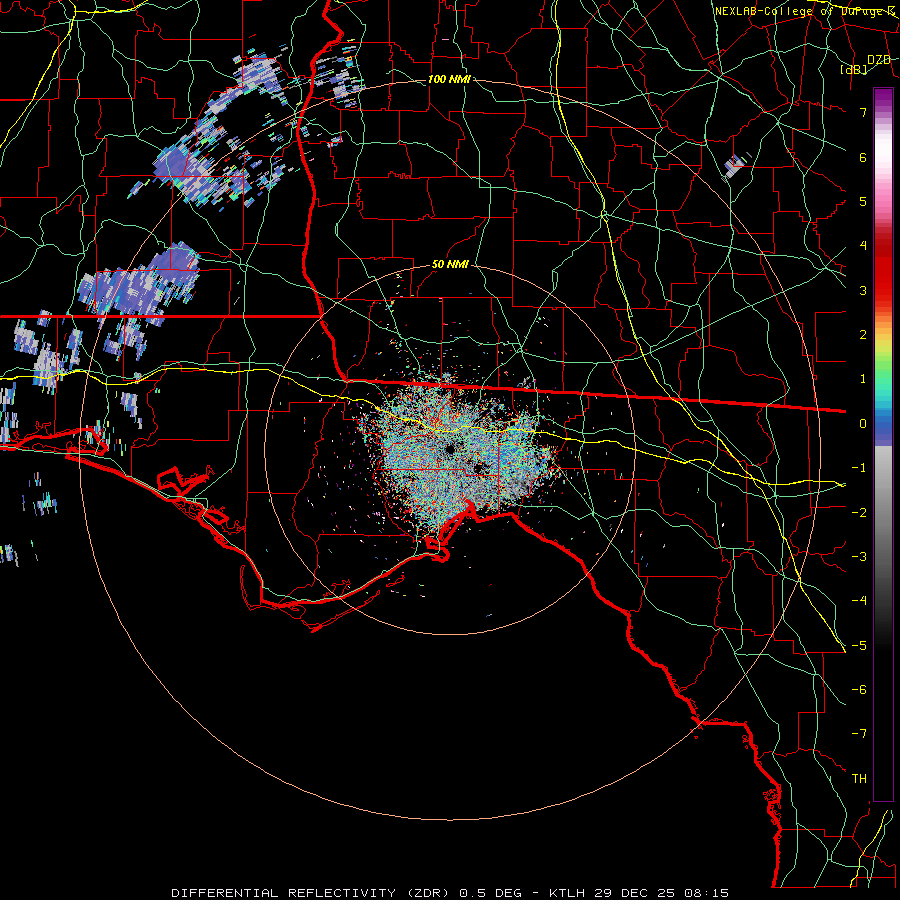Click the 4 value on color scale
This screenshot has height=900, width=900.
[863, 246]
